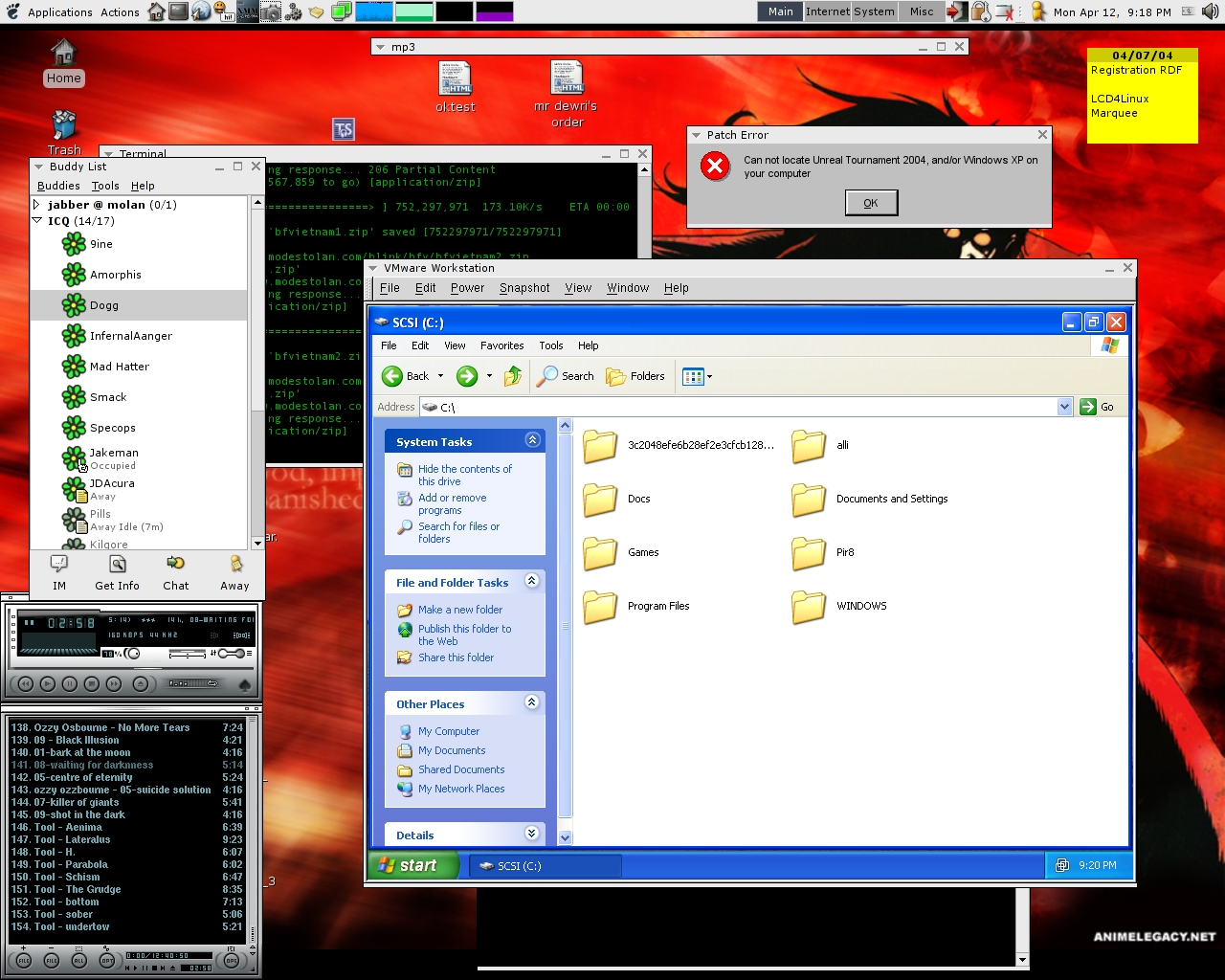This screenshot has height=980, width=1225.
Task: Open the Favorites menu in Explorer
Action: tap(502, 345)
